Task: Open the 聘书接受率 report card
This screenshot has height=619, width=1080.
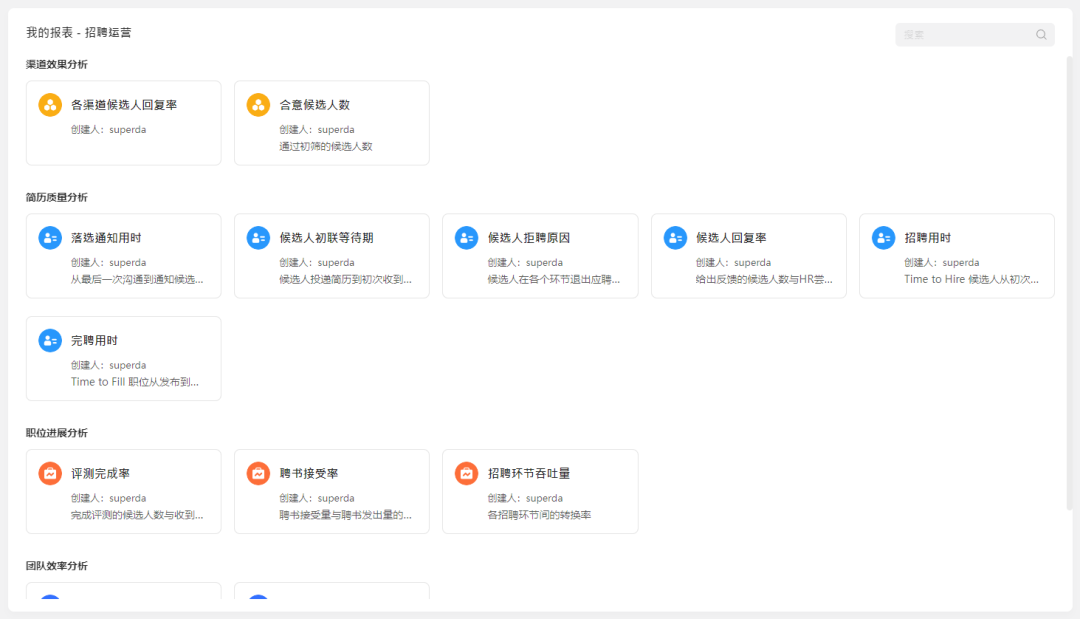Action: (x=331, y=491)
